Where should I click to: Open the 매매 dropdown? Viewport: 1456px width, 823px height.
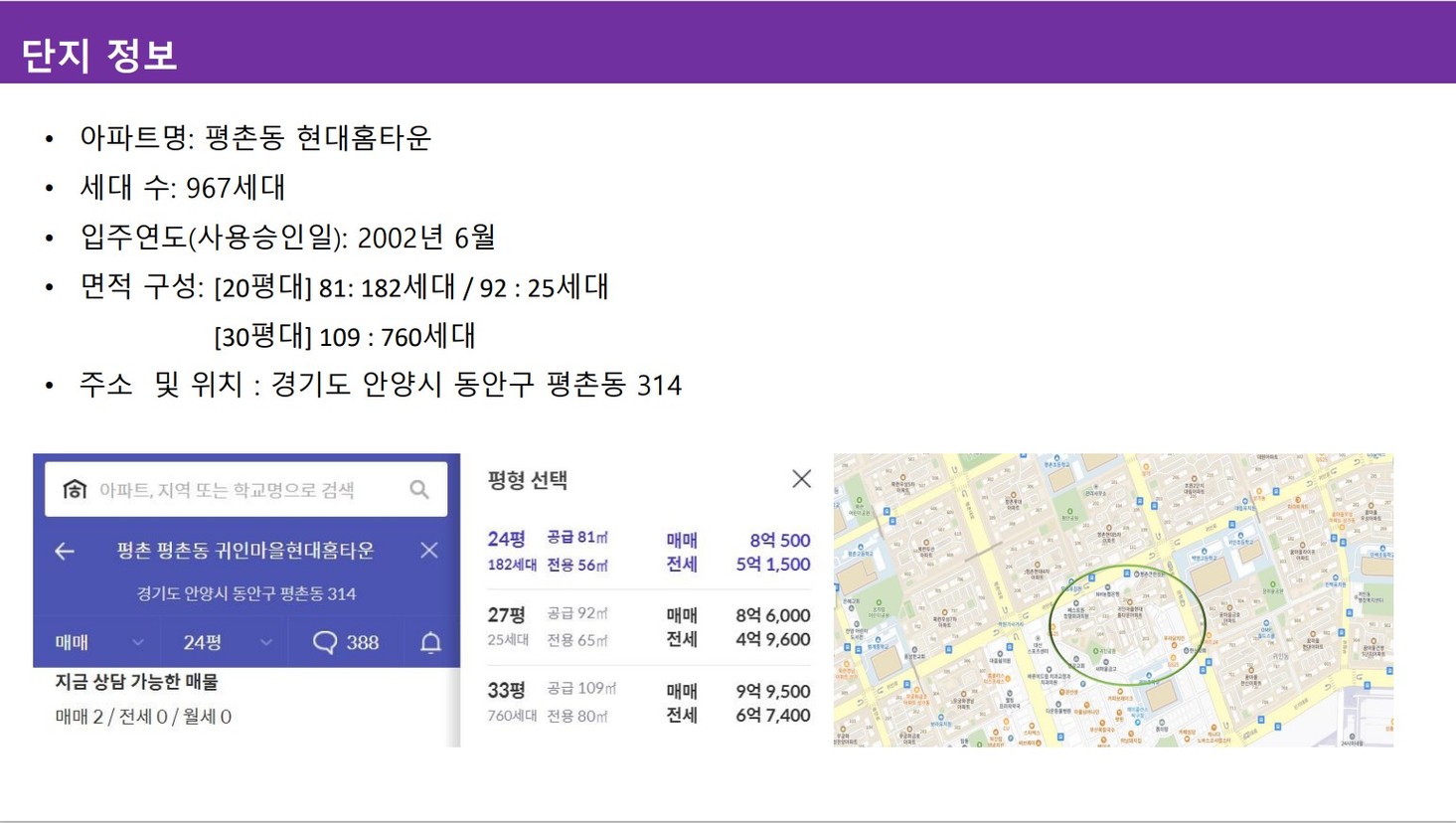(x=98, y=643)
